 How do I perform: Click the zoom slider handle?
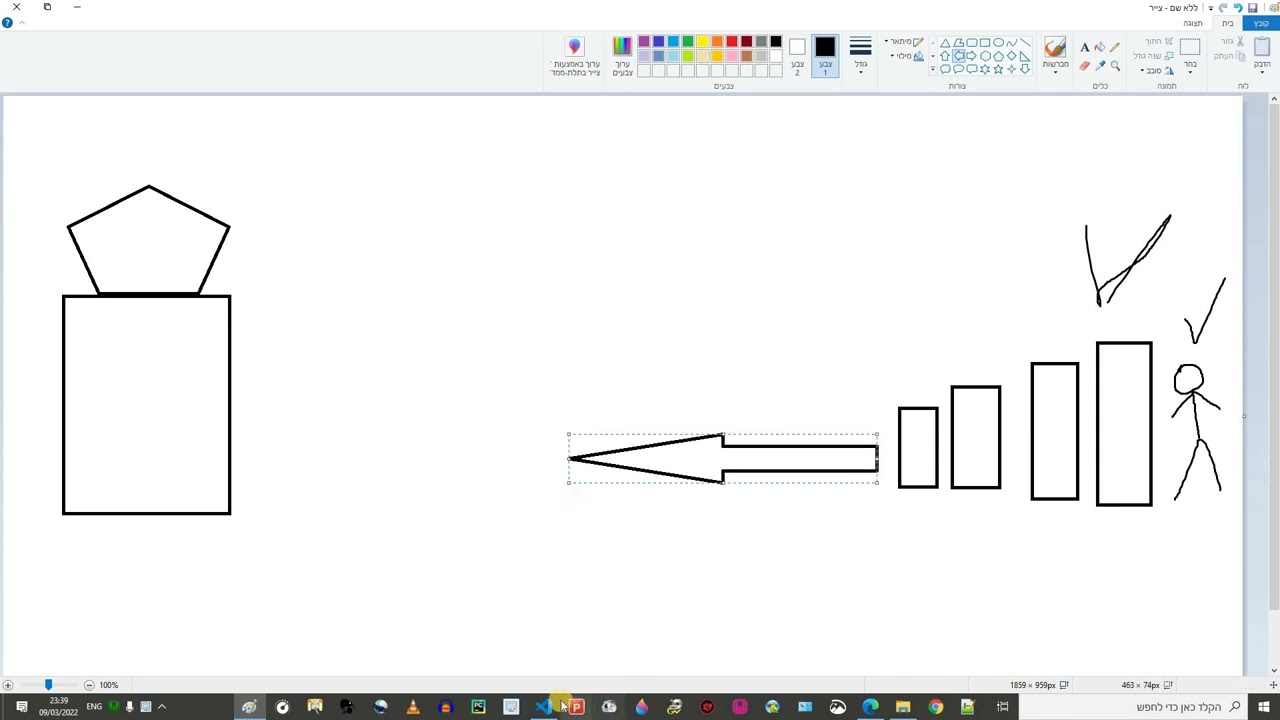(47, 685)
